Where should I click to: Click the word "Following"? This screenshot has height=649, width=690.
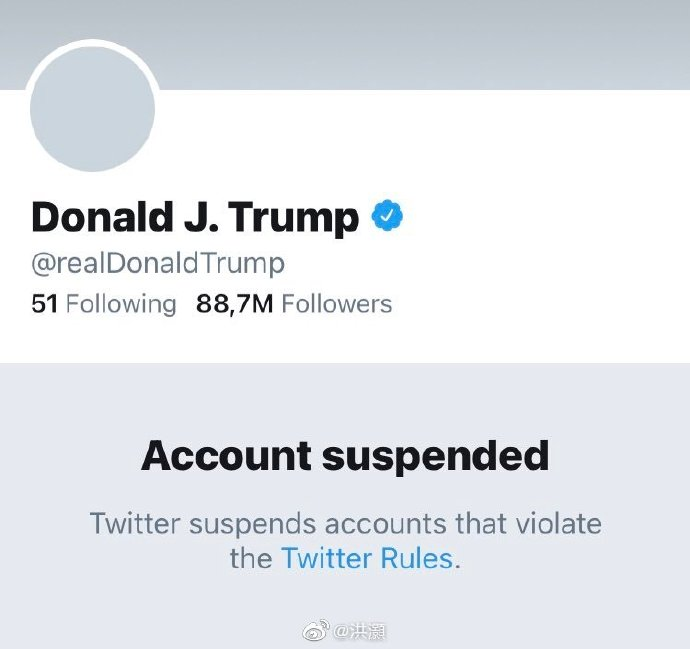121,304
